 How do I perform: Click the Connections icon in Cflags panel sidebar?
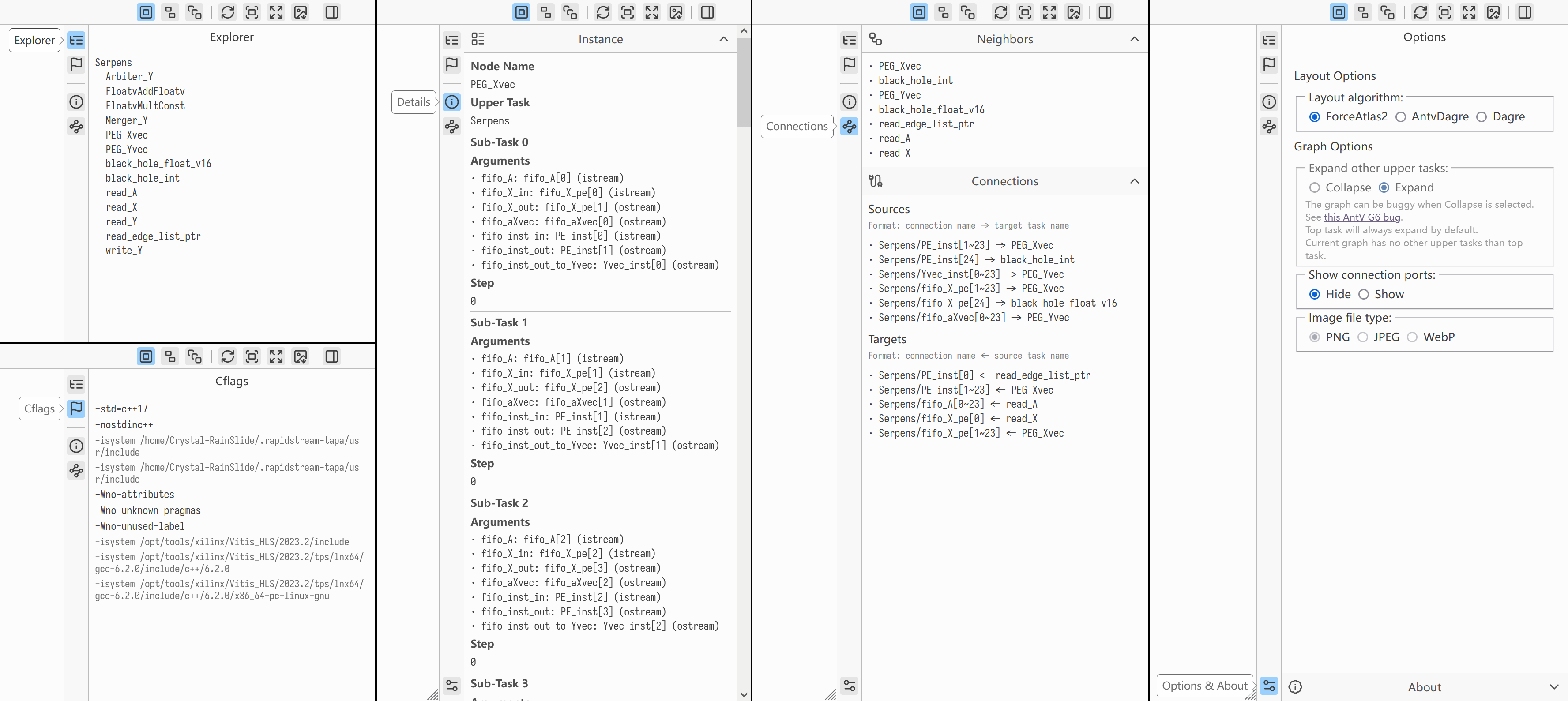pos(76,470)
